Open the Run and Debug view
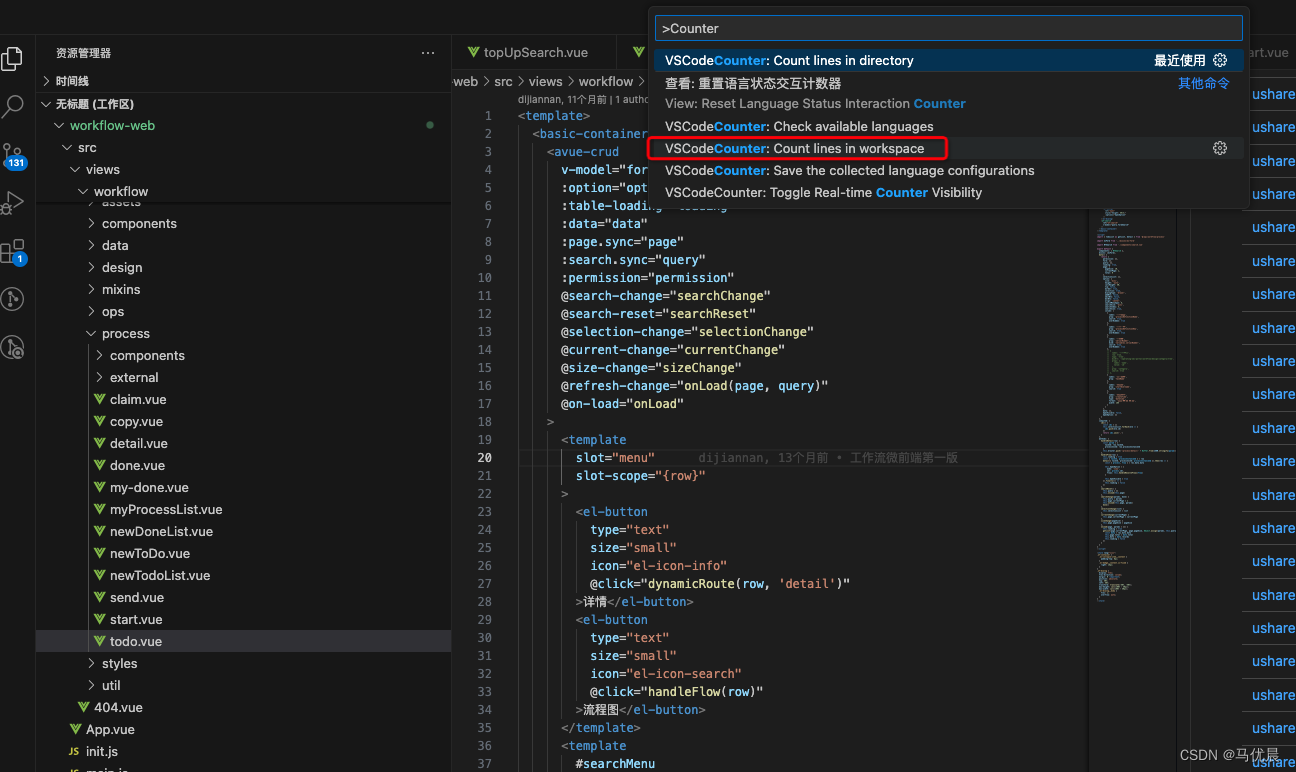The image size is (1296, 772). point(13,202)
